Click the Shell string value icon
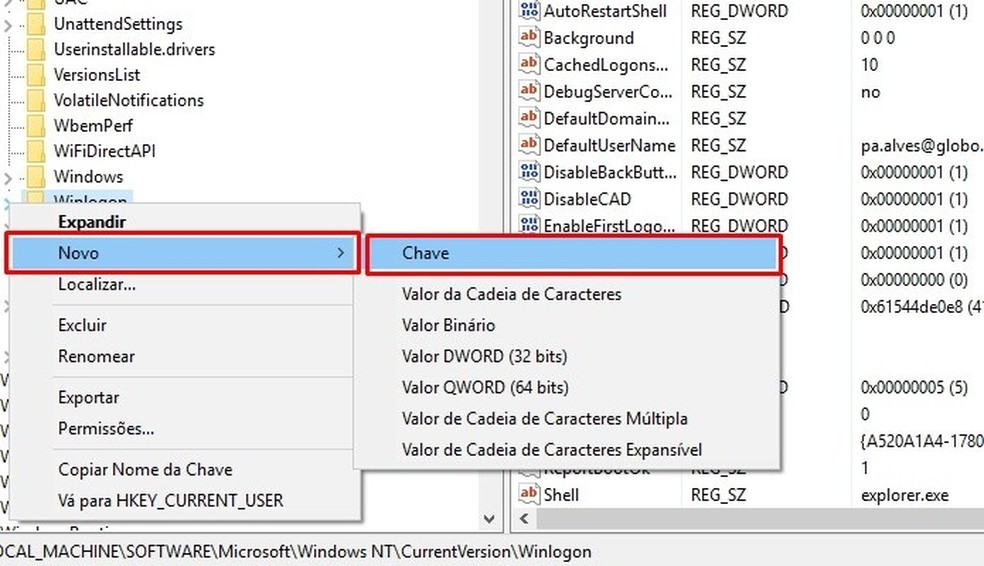Image resolution: width=984 pixels, height=566 pixels. pos(529,494)
